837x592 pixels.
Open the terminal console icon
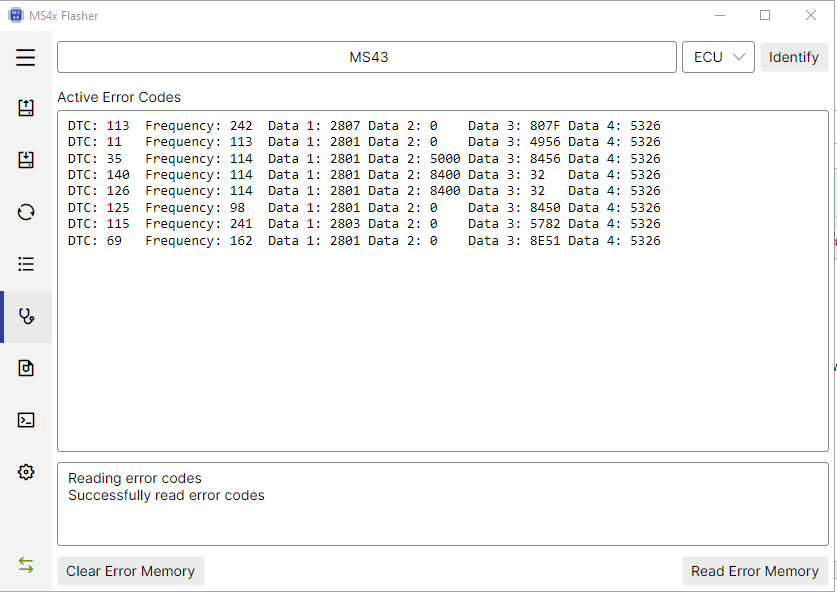click(x=26, y=420)
